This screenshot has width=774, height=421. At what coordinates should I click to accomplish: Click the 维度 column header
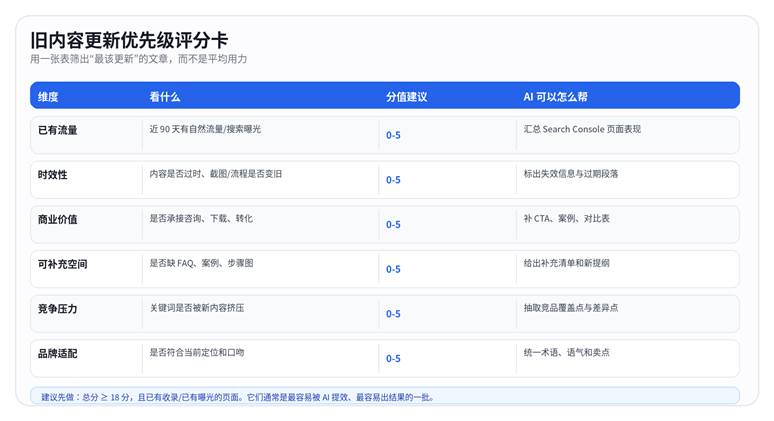[48, 97]
